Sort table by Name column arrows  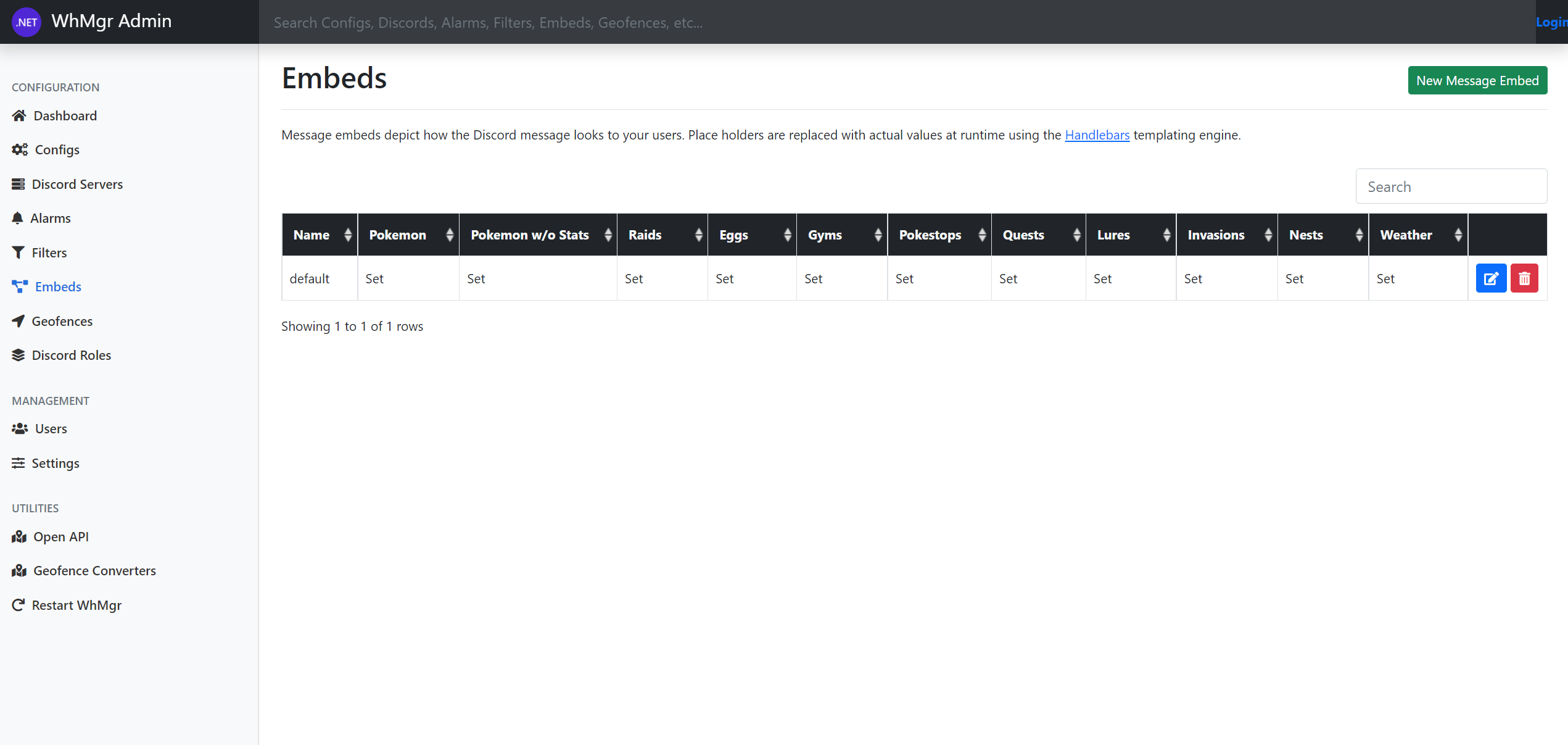pos(348,235)
